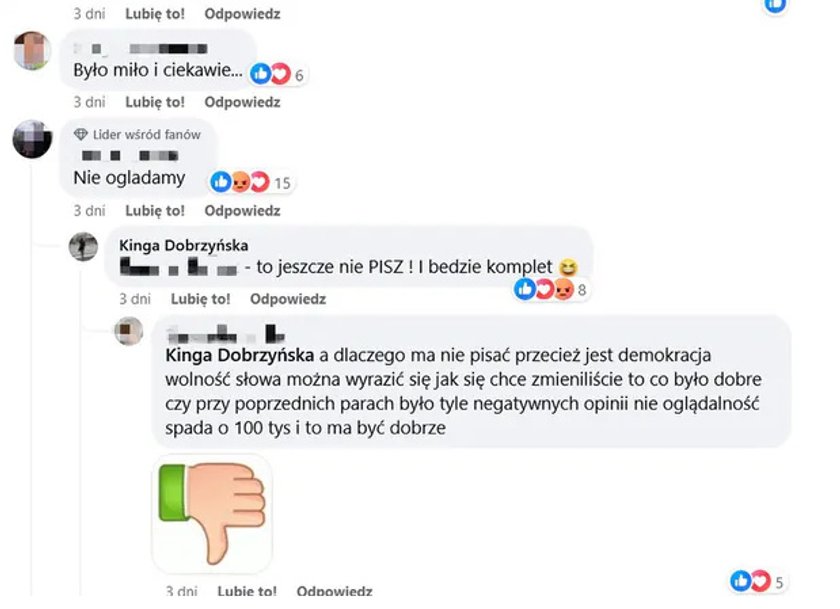
Task: Click the heart reaction on "Było miło i ciekawie" comment
Action: click(280, 73)
